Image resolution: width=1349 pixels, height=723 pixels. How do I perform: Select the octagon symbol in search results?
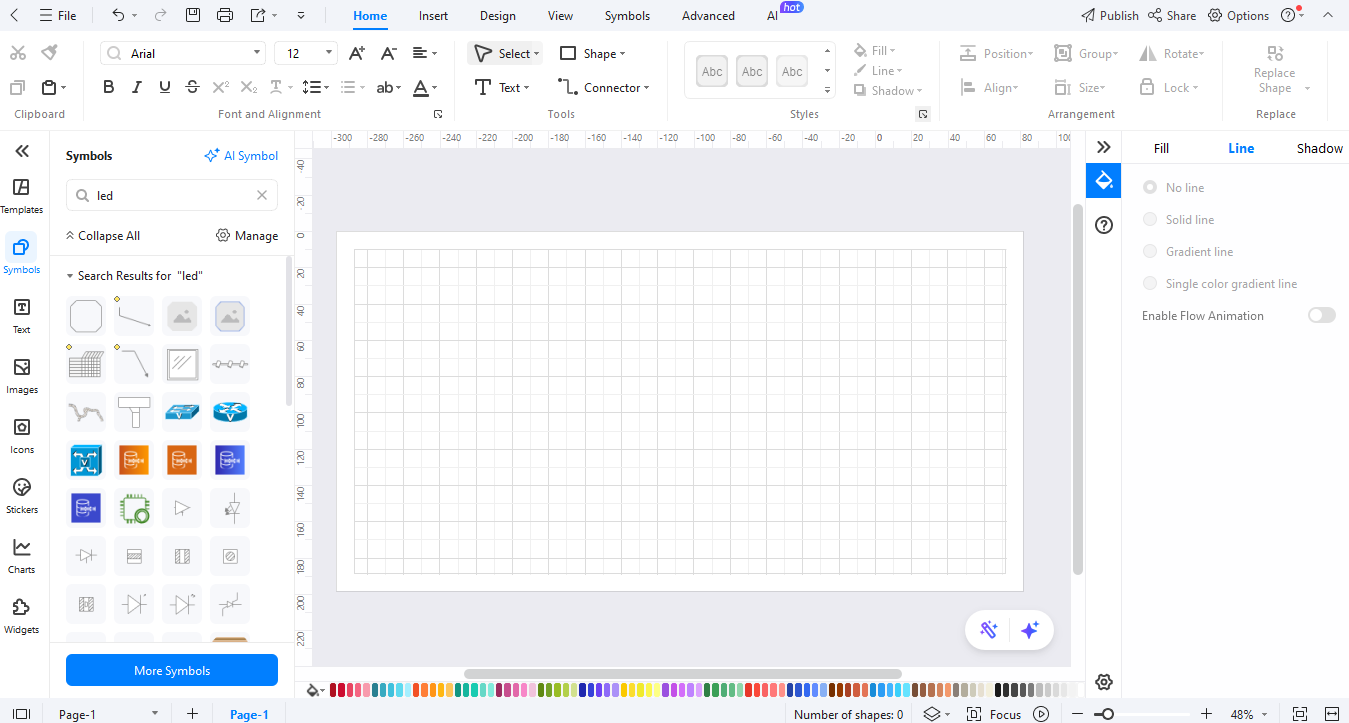tap(86, 316)
